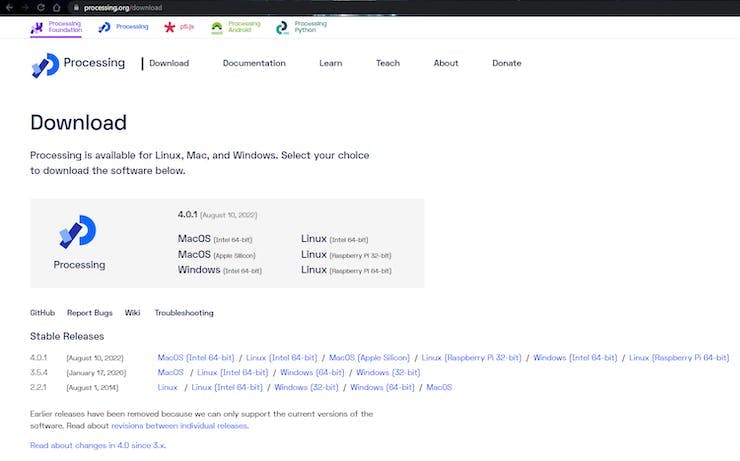The width and height of the screenshot is (740, 461).
Task: Open the Learn nav item
Action: pos(330,63)
